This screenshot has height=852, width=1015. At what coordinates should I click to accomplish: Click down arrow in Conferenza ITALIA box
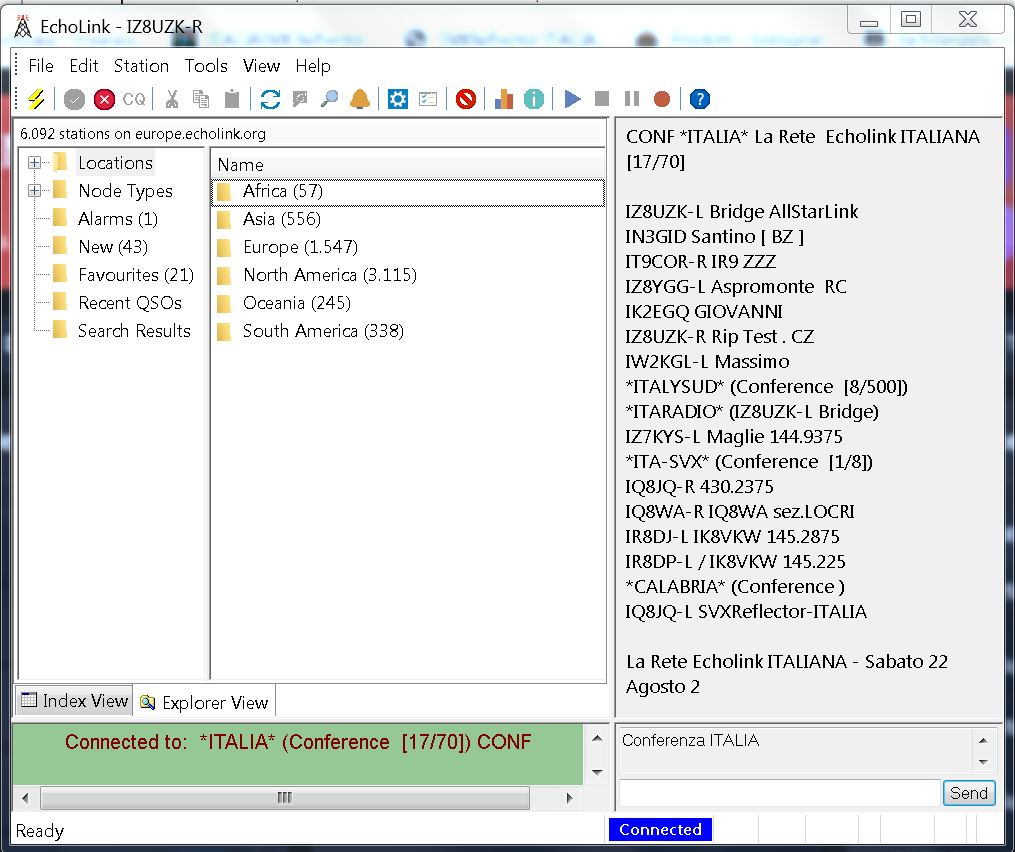tap(983, 762)
